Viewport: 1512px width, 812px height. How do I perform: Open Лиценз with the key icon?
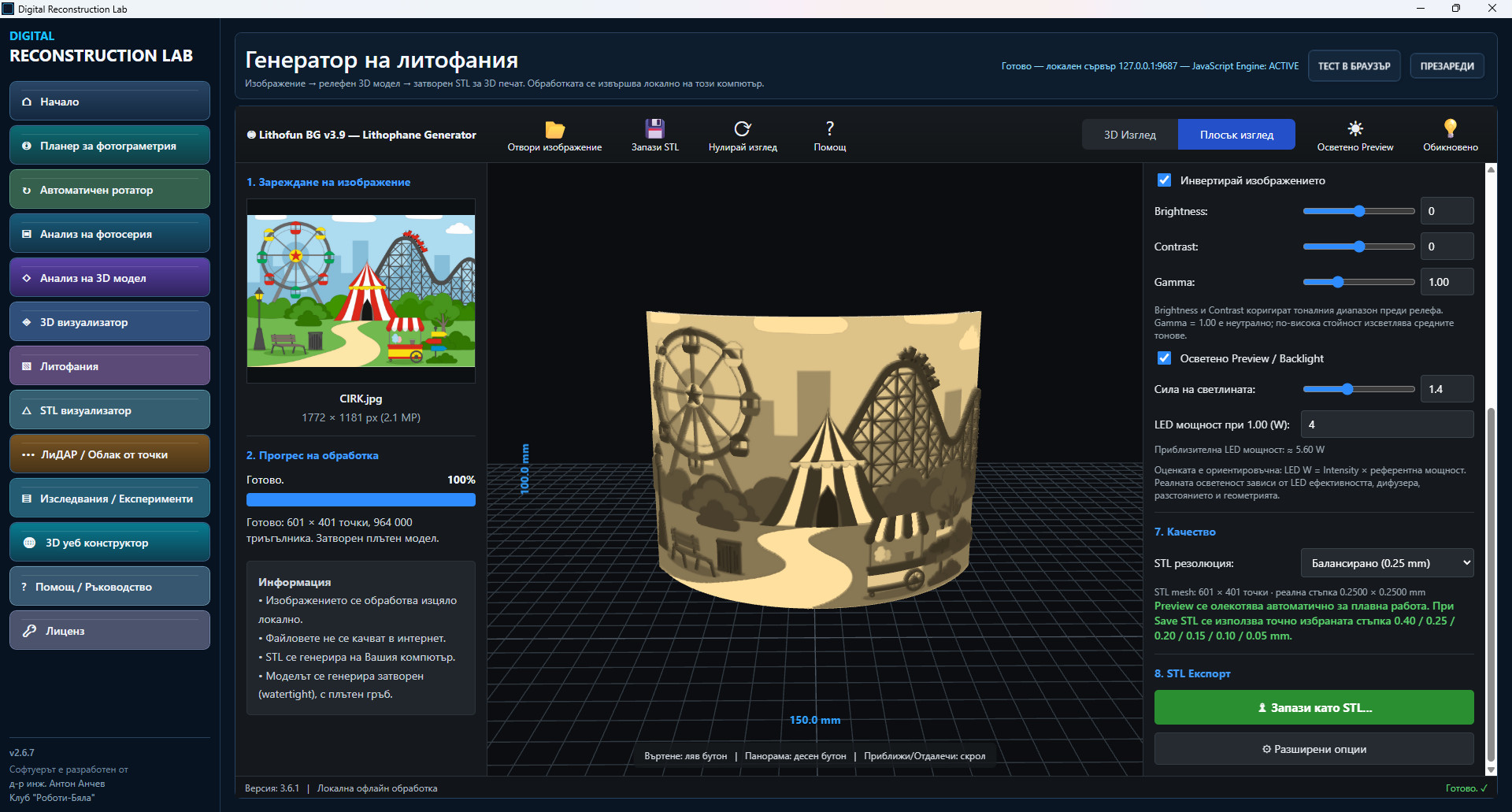pyautogui.click(x=109, y=630)
